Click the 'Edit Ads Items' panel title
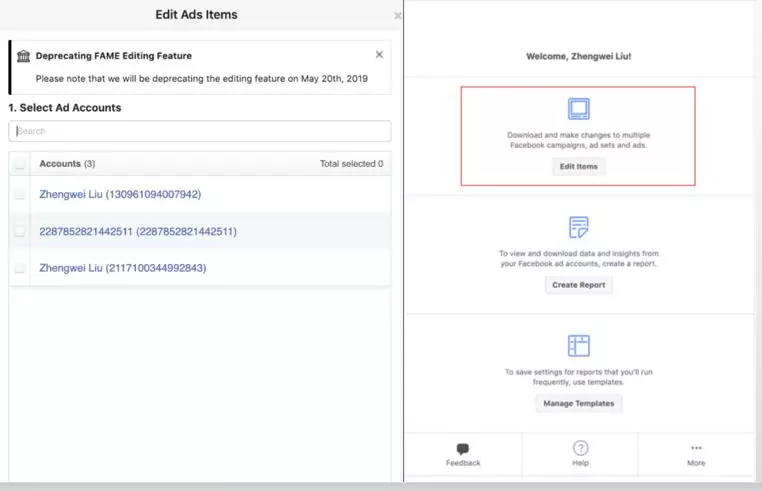762x491 pixels. point(196,15)
